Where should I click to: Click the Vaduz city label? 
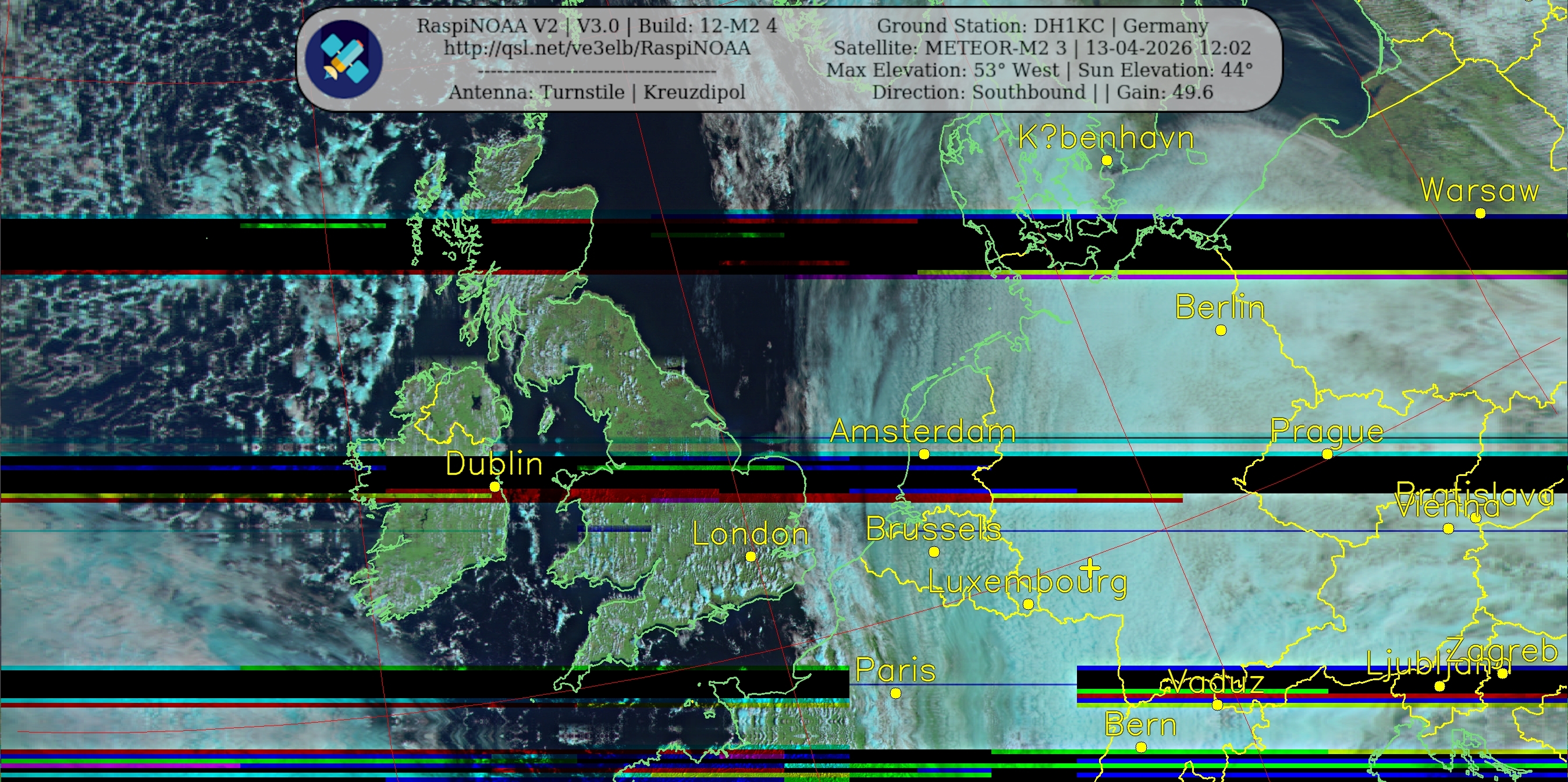pos(1215,681)
